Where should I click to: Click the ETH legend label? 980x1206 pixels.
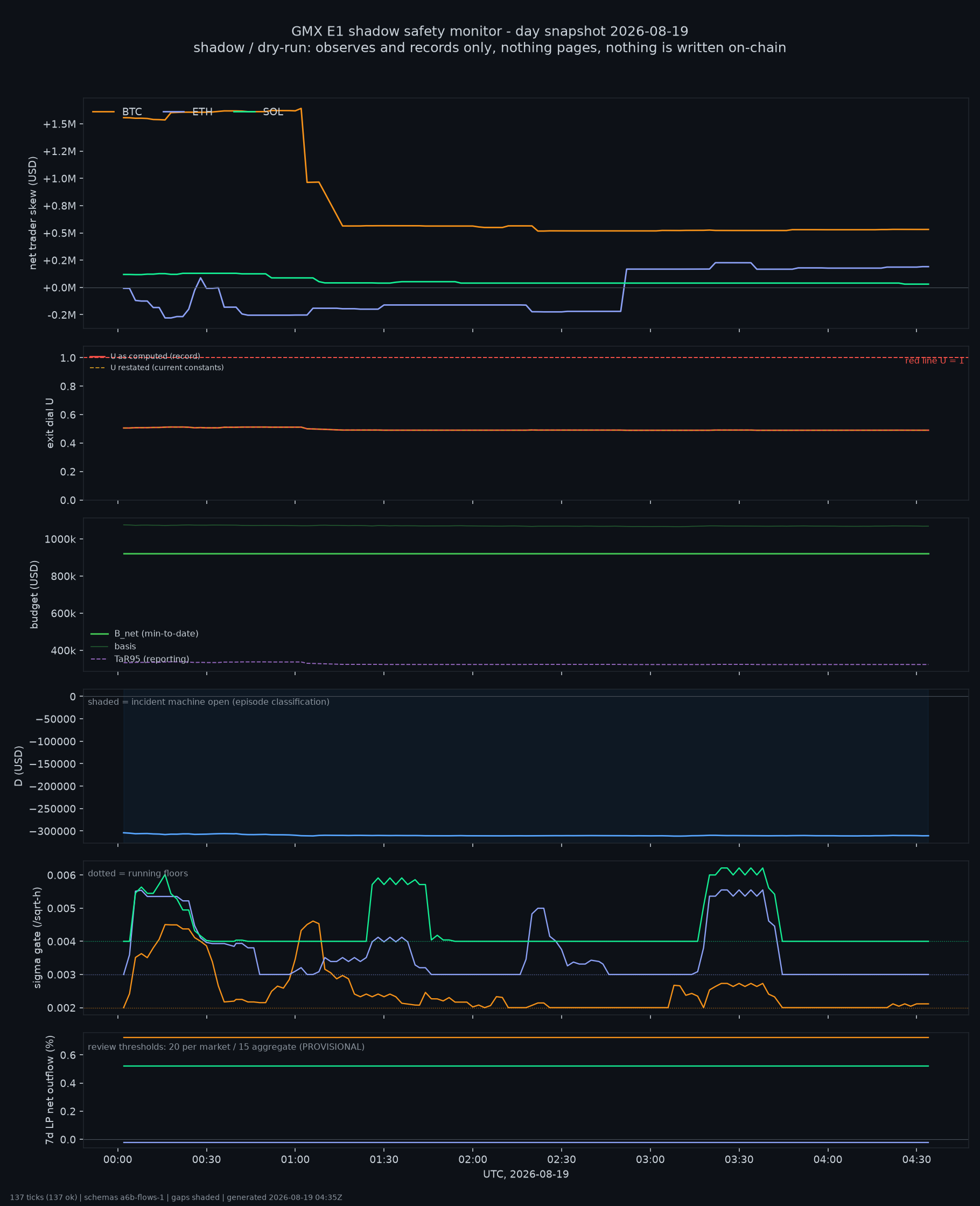(x=202, y=112)
